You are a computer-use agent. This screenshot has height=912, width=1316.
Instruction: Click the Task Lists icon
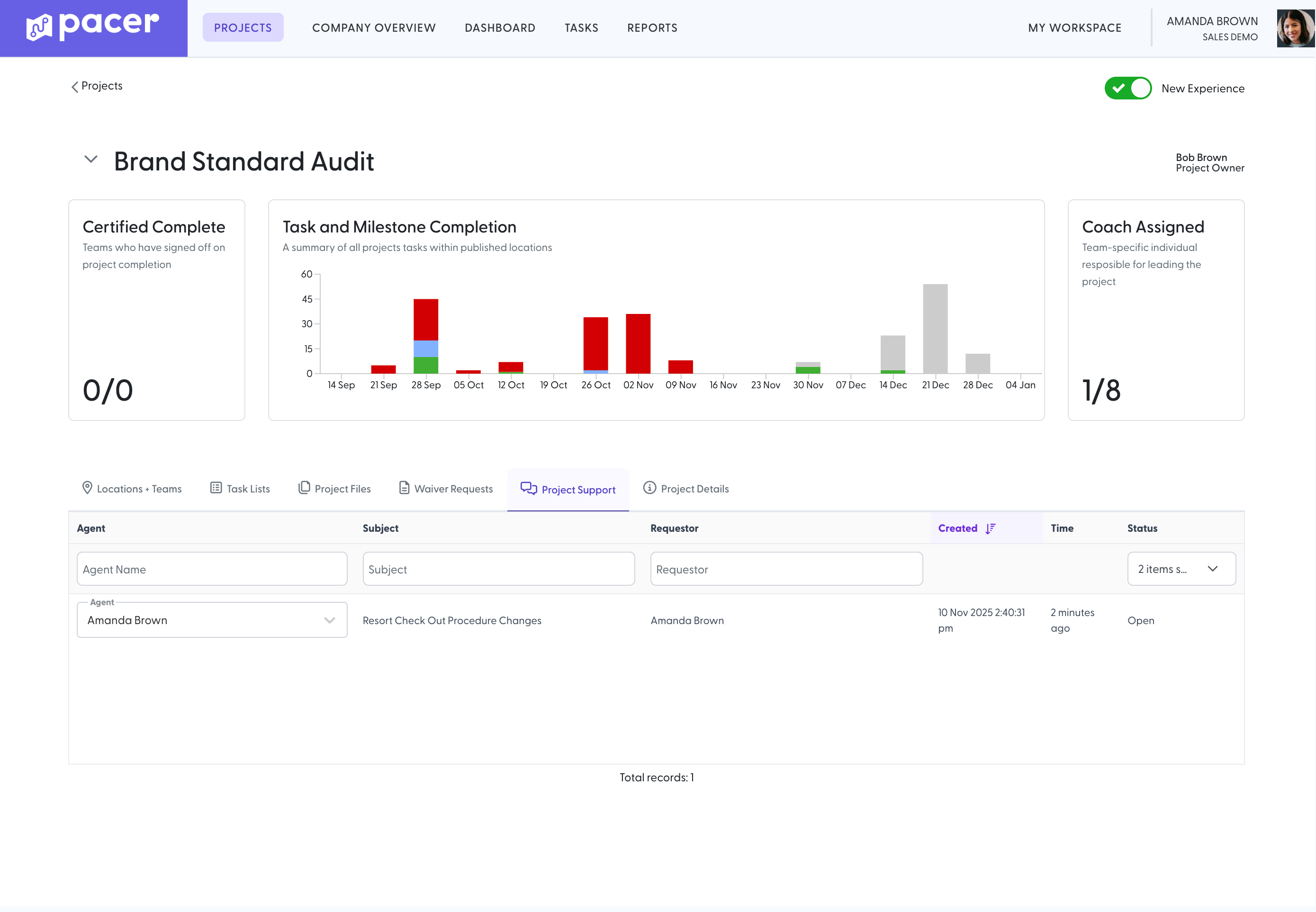216,487
